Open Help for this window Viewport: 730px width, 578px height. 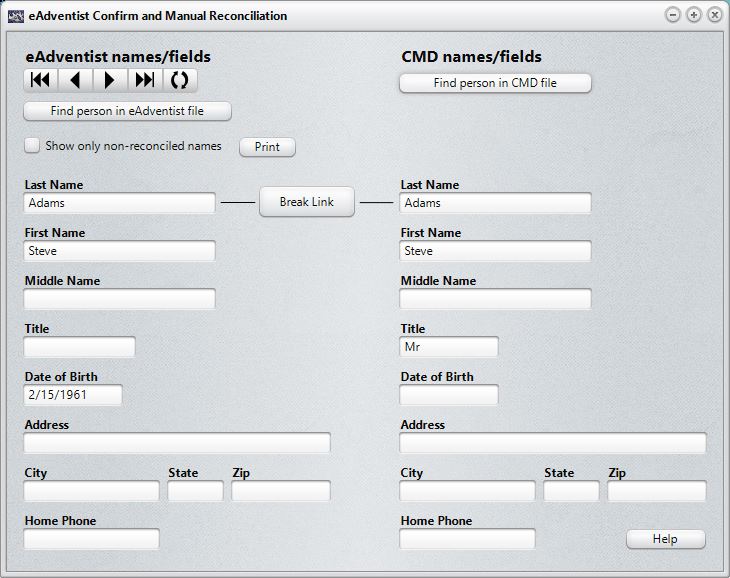[666, 539]
